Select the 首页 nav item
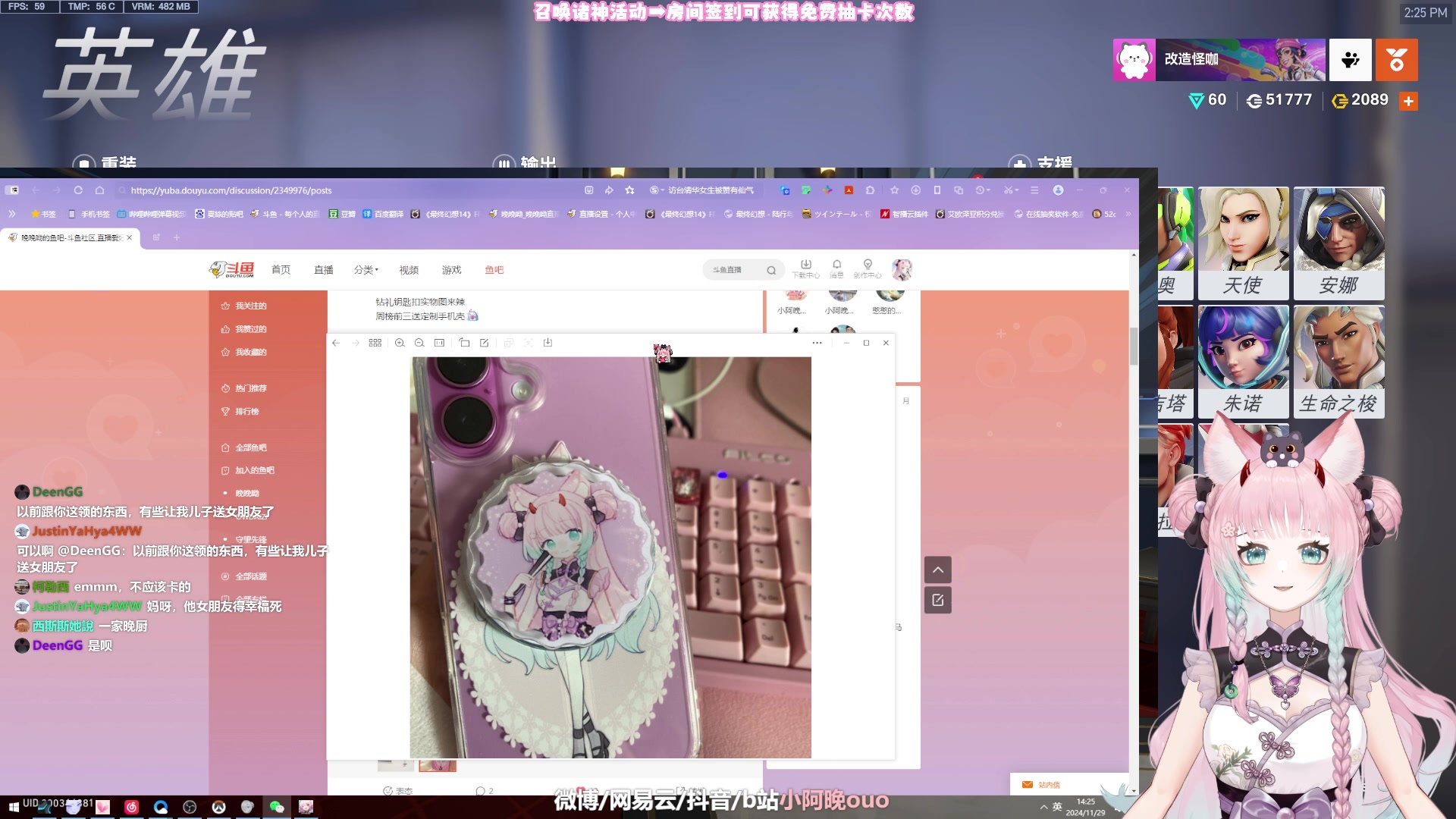This screenshot has height=819, width=1456. tap(281, 270)
